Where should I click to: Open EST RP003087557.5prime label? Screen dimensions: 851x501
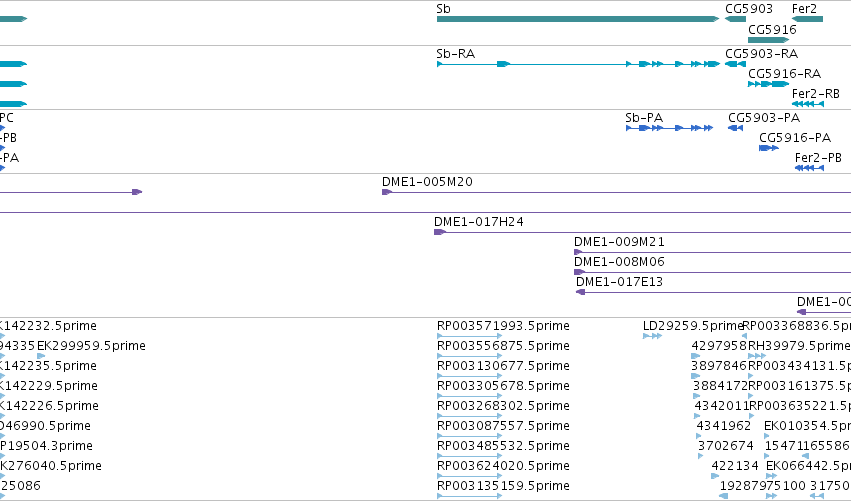[x=503, y=426]
